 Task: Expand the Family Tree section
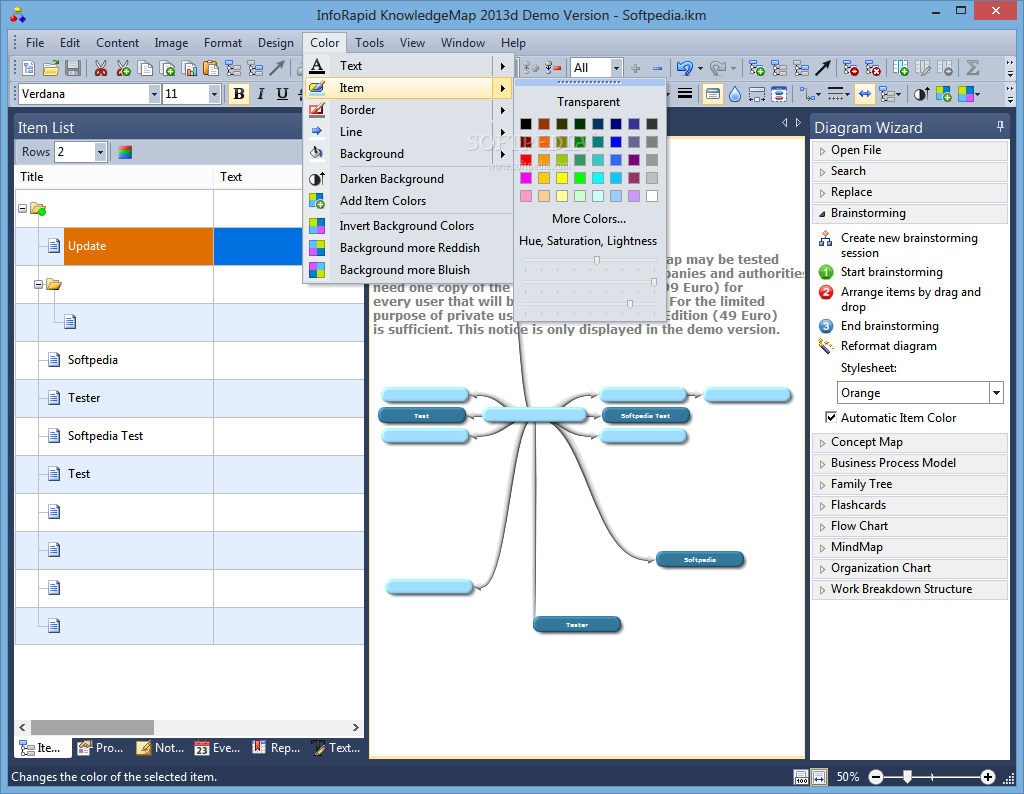909,484
